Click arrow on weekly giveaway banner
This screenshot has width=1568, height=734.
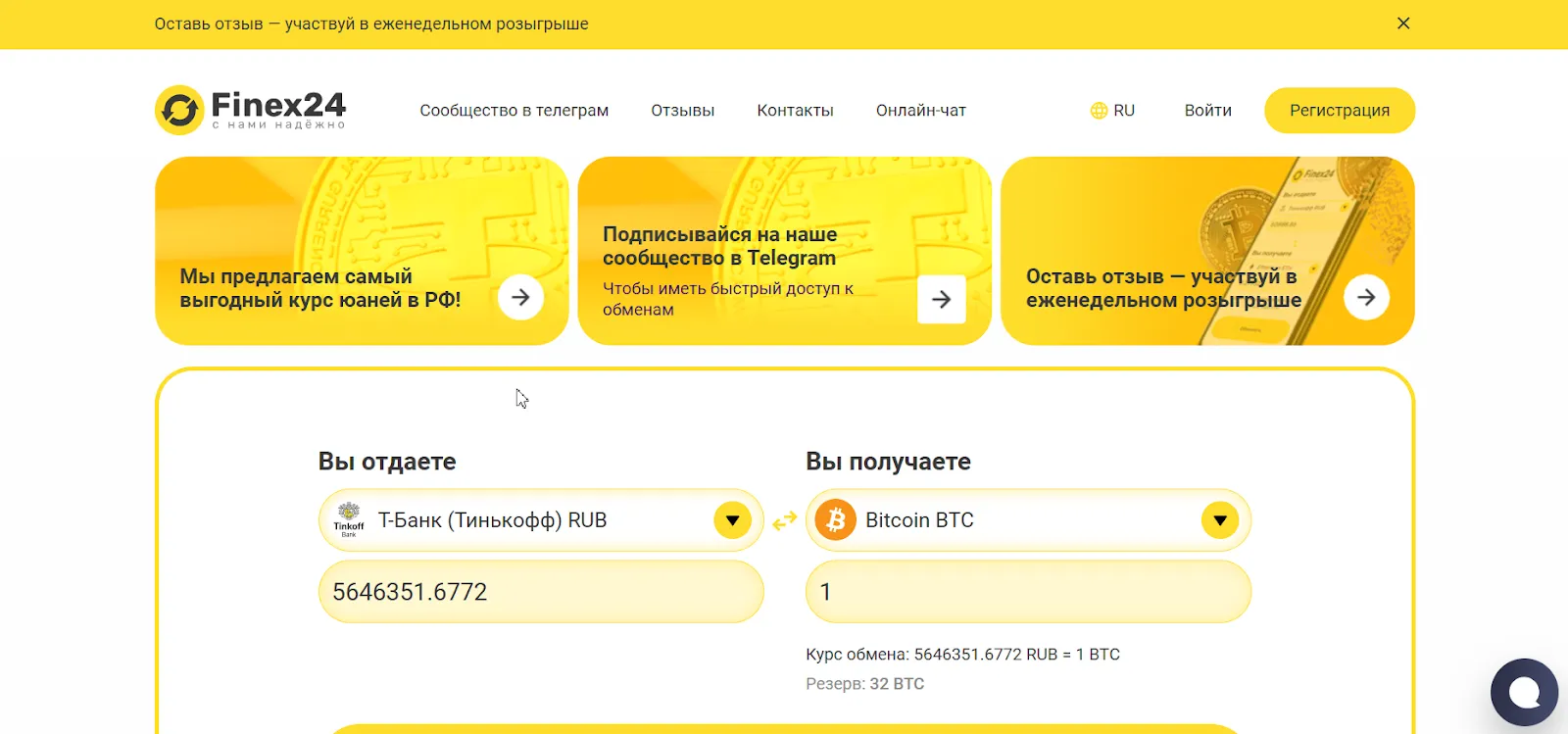(x=1366, y=297)
